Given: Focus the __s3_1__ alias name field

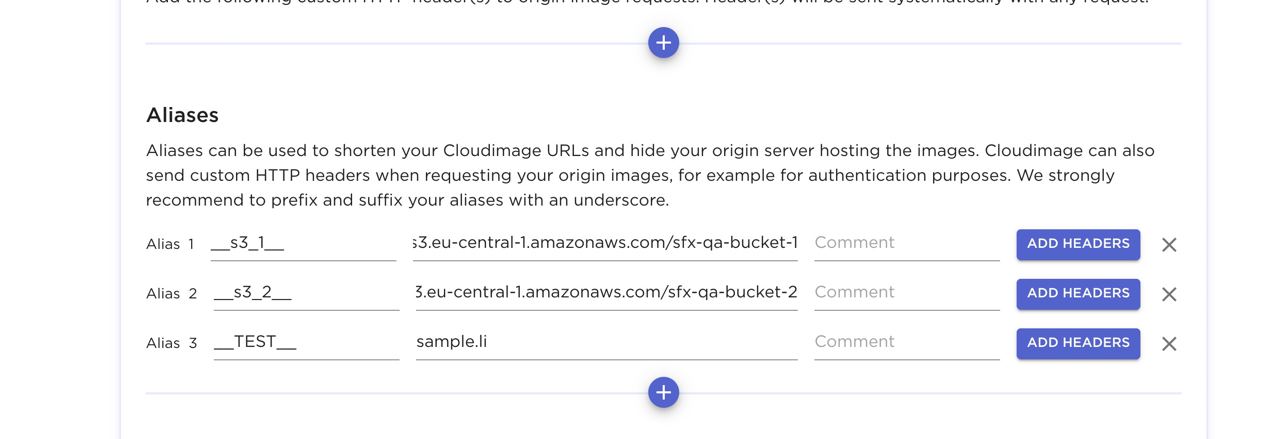Looking at the screenshot, I should tap(303, 243).
